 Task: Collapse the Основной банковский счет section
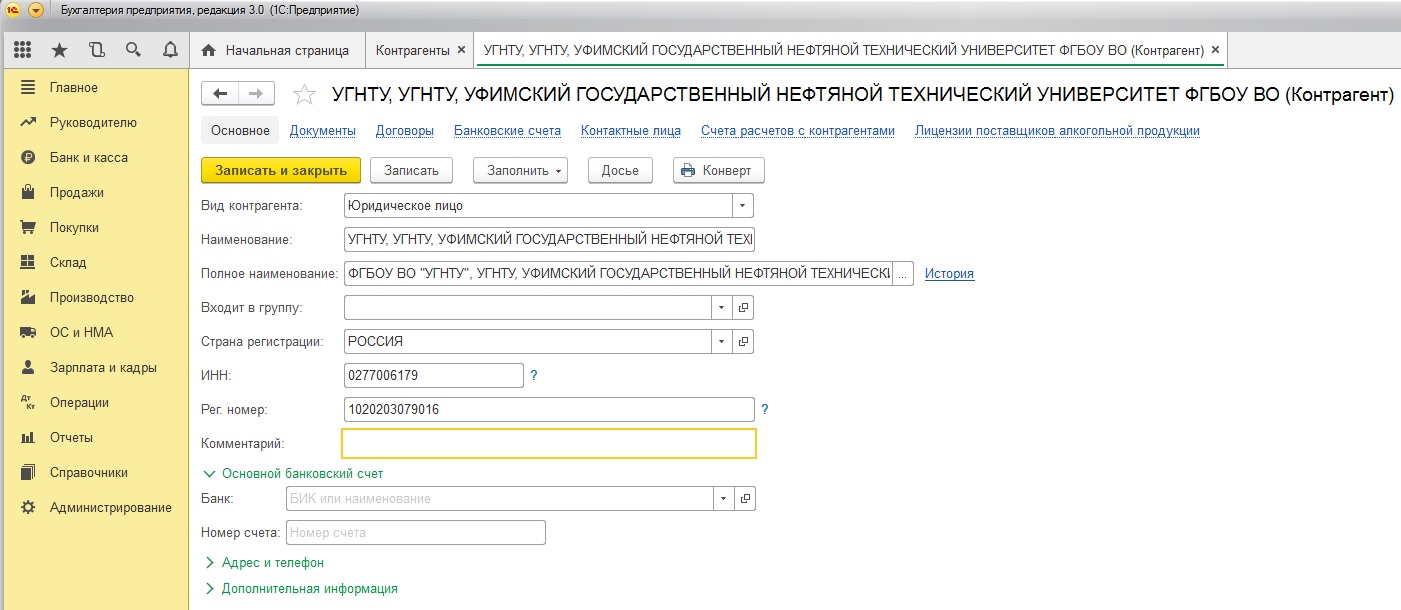point(302,474)
